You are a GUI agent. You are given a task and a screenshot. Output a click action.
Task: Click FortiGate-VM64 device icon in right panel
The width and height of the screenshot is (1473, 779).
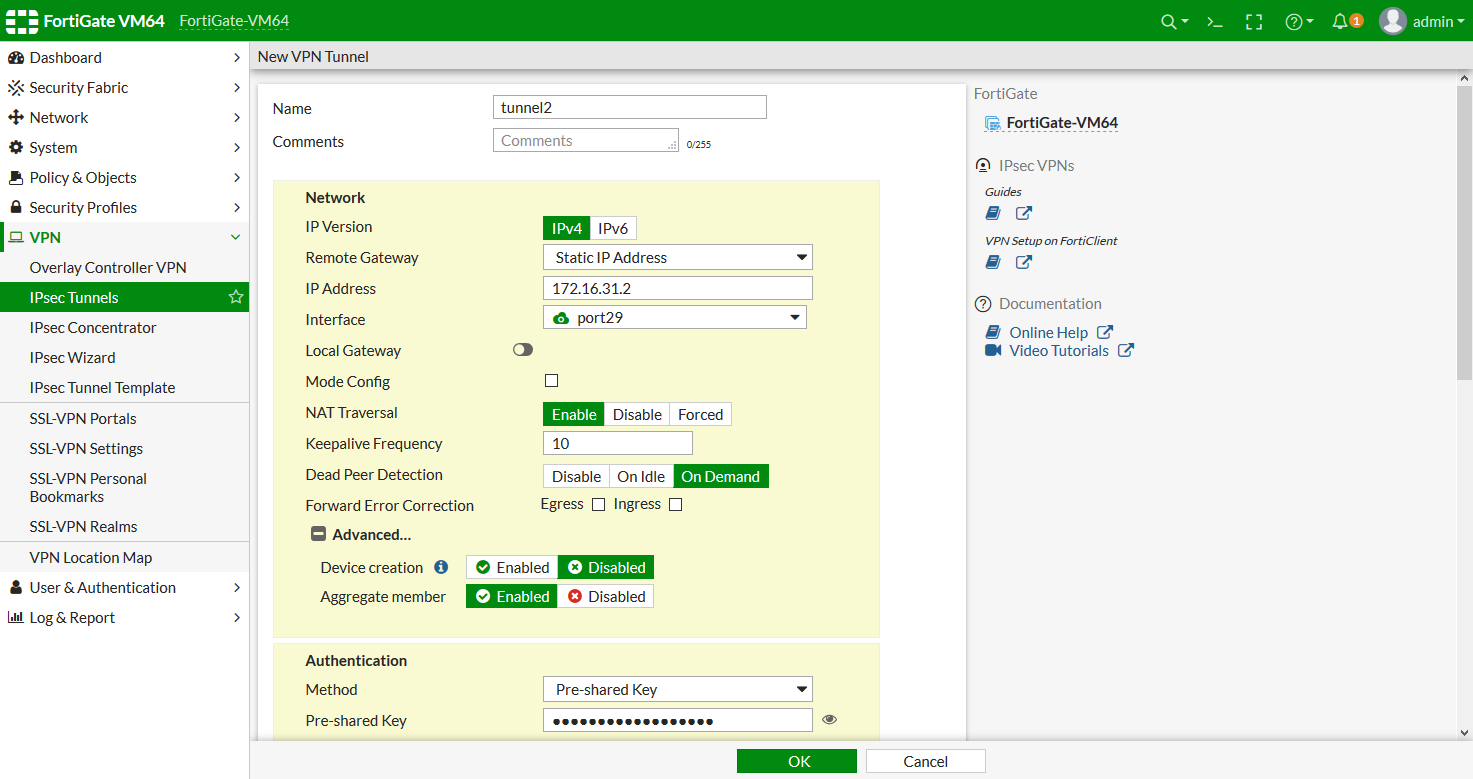tap(993, 123)
